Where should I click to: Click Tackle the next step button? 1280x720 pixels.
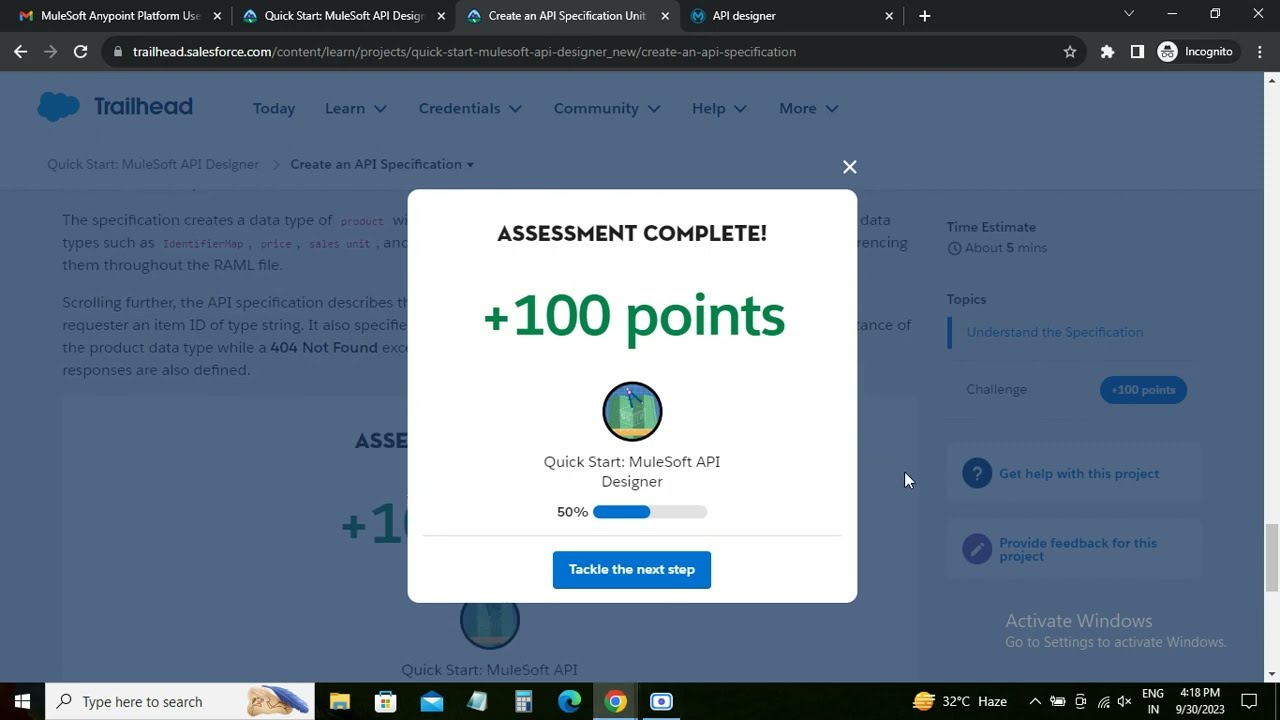(632, 570)
